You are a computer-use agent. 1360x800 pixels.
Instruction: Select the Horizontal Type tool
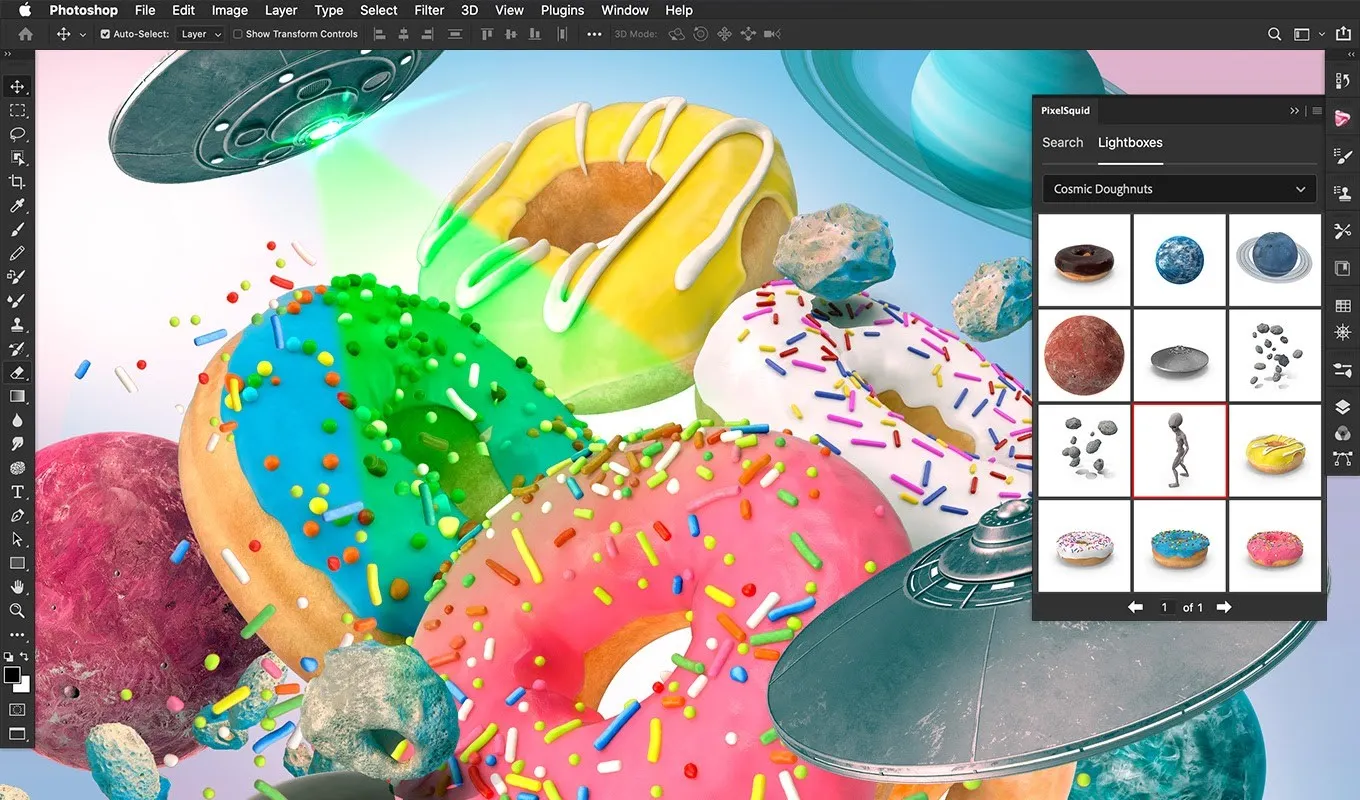17,492
